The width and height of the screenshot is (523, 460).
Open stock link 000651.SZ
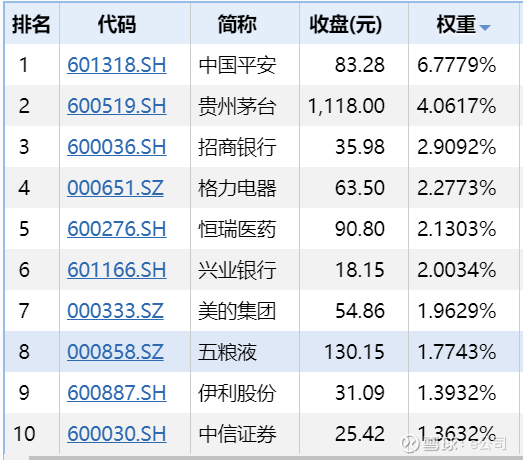[115, 188]
